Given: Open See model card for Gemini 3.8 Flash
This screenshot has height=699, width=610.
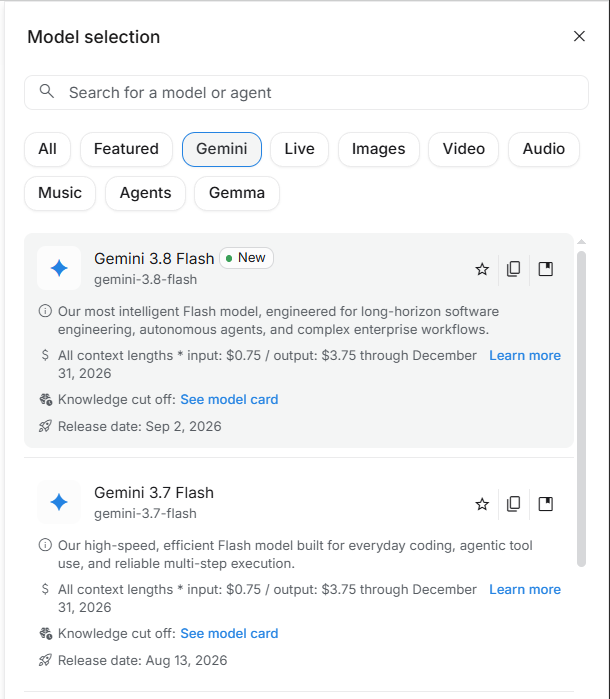Looking at the screenshot, I should click(x=229, y=399).
